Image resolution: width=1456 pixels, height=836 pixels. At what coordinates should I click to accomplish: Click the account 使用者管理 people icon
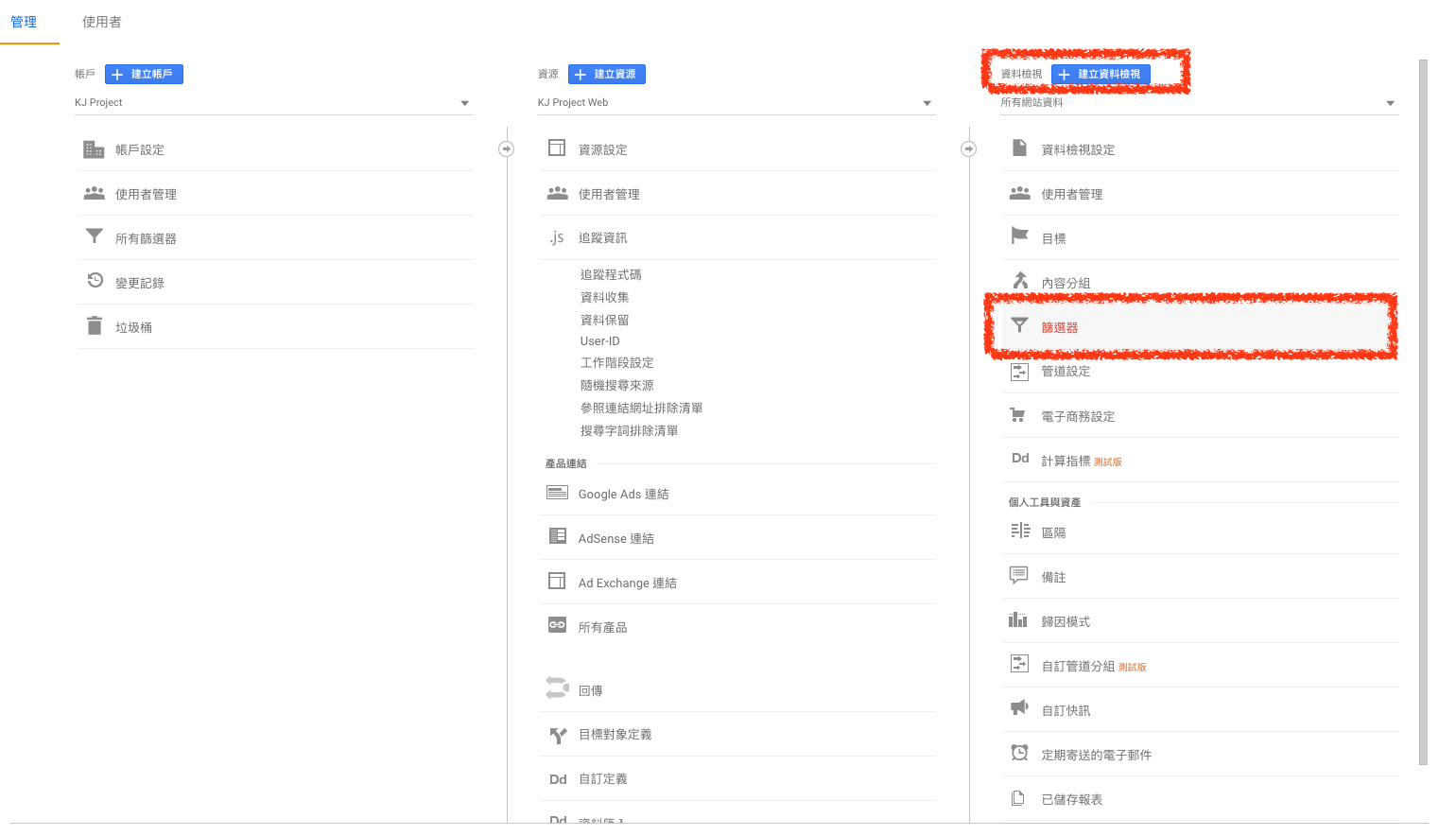(x=95, y=193)
